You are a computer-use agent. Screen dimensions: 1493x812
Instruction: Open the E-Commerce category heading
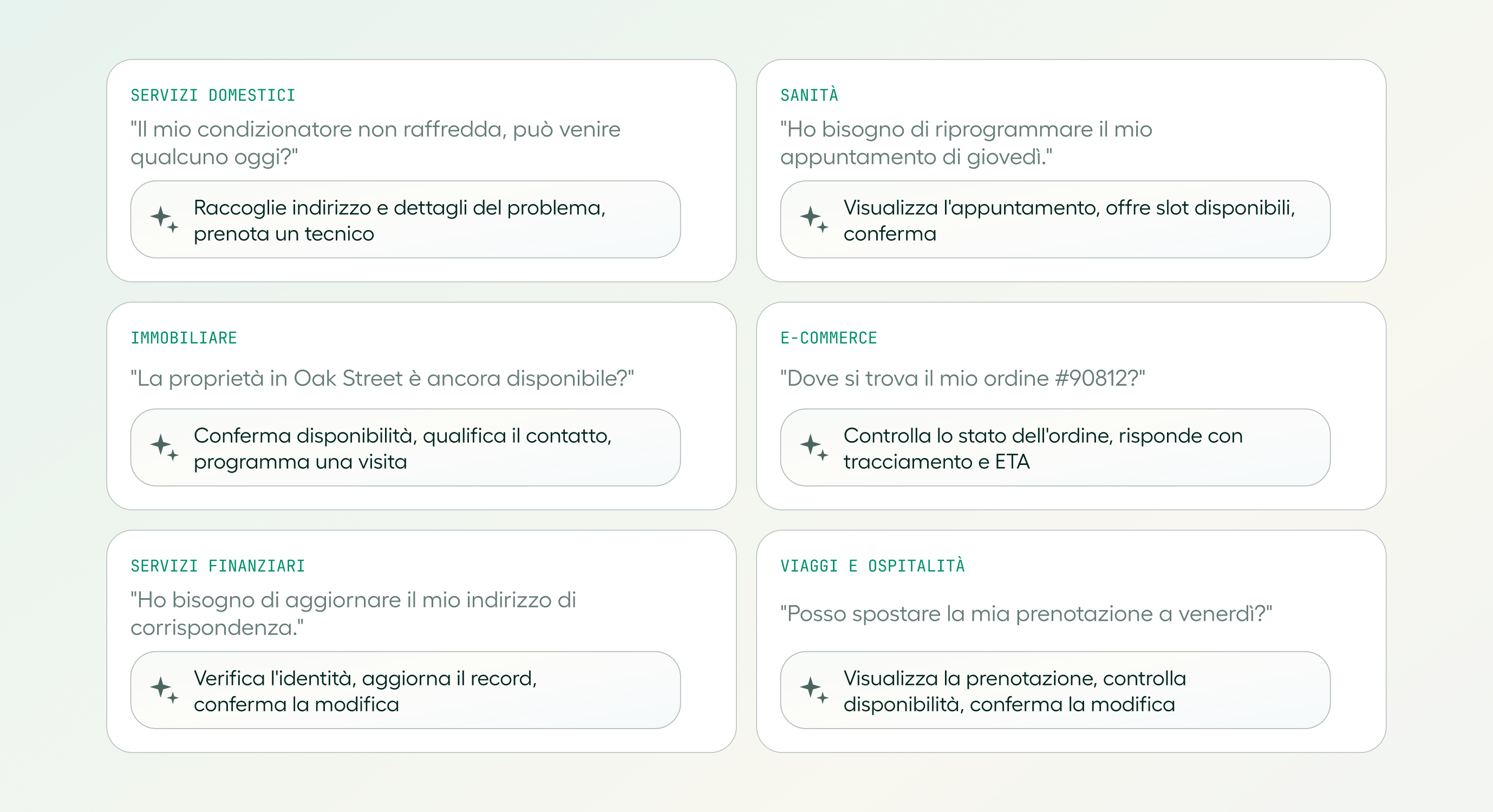click(x=828, y=338)
